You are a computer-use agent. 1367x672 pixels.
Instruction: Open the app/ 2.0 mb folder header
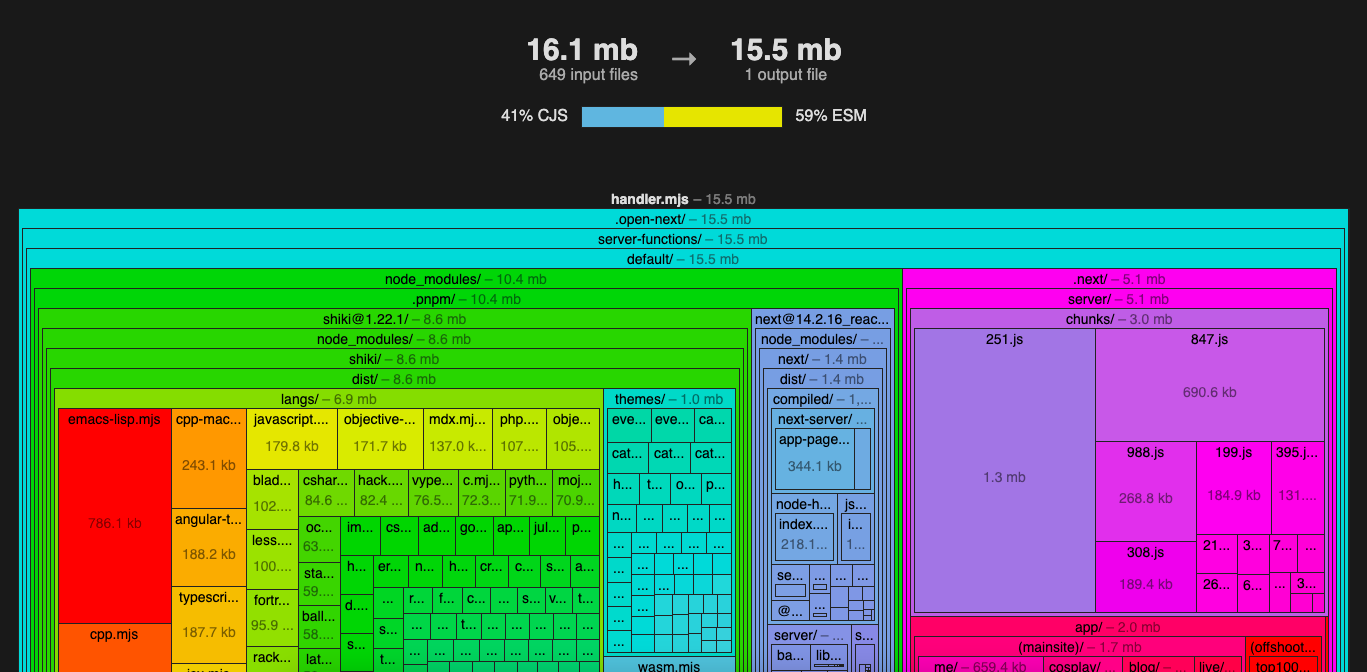(1119, 627)
